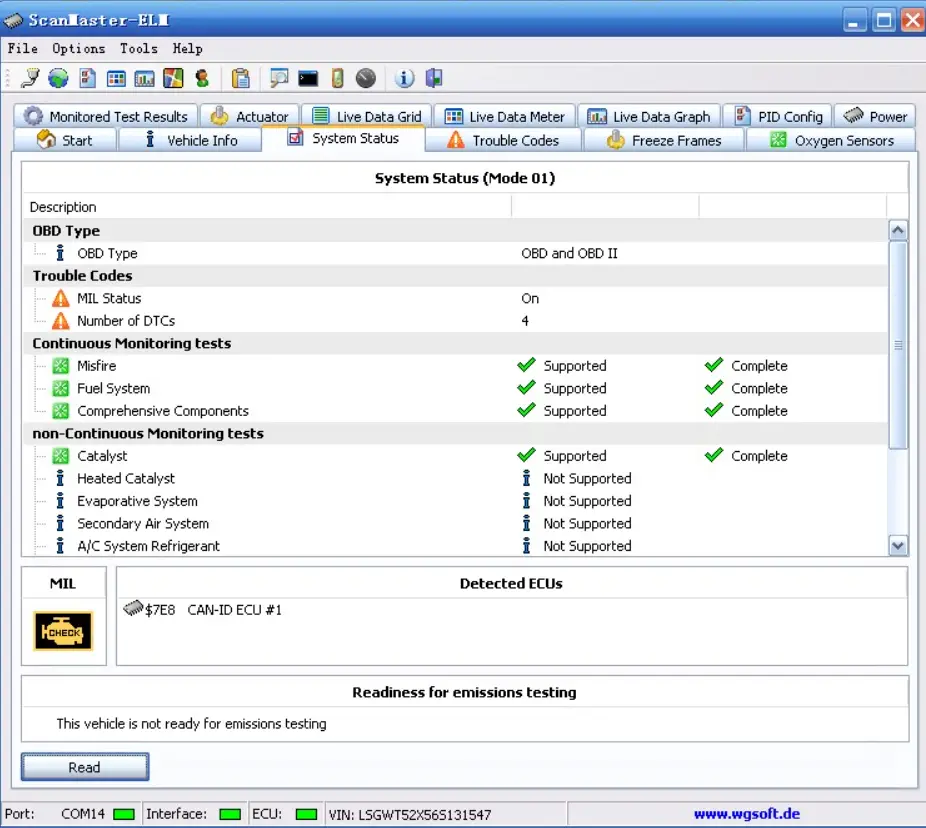The image size is (926, 828).
Task: Click the Supported checkmark next to Misfire
Action: [527, 365]
